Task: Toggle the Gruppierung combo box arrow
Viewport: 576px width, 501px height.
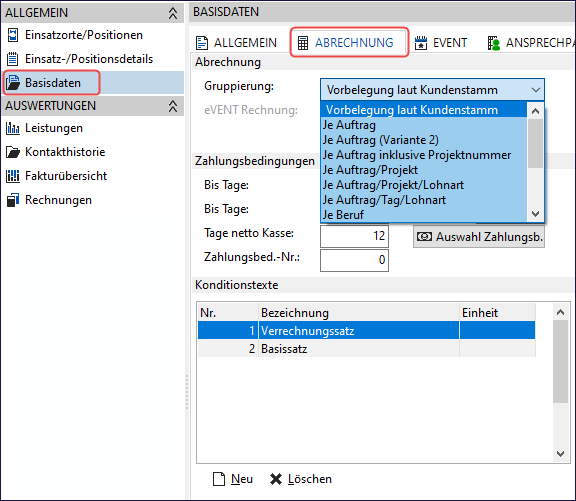Action: click(536, 90)
